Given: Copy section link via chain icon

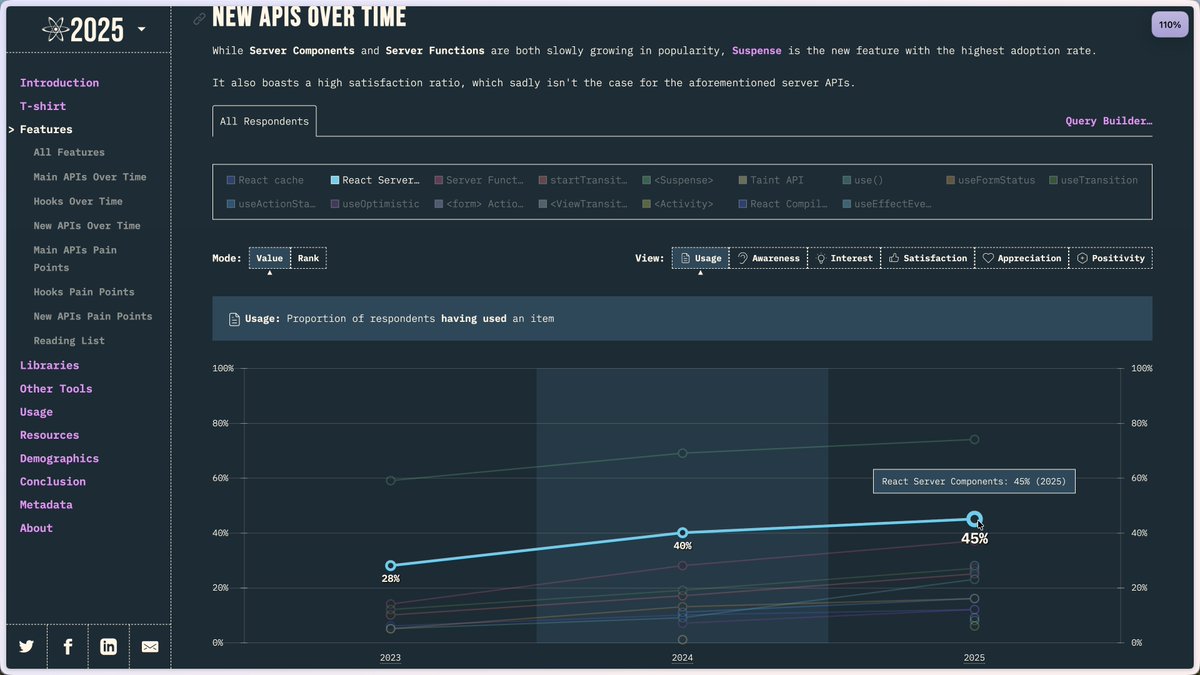Looking at the screenshot, I should coord(200,18).
